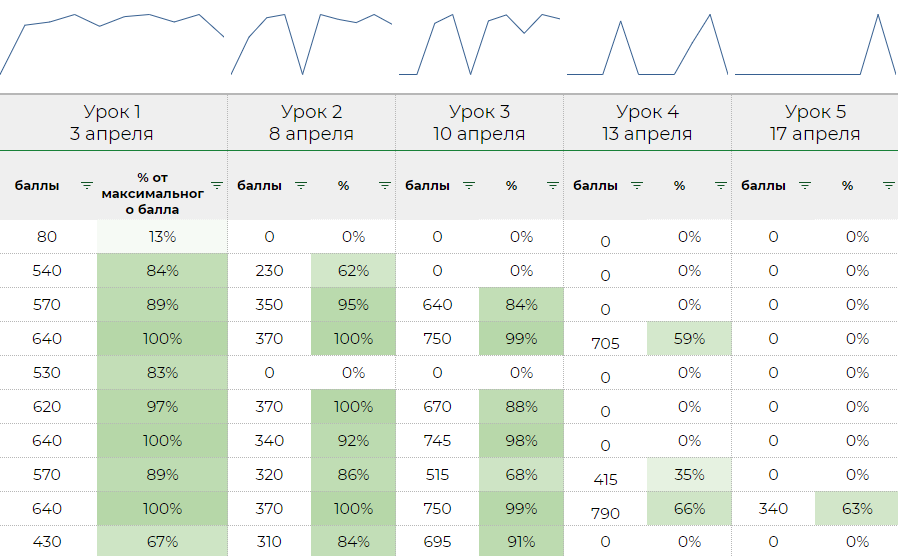
Task: Click filter icon for Урок 2 баллы
Action: pyautogui.click(x=301, y=185)
